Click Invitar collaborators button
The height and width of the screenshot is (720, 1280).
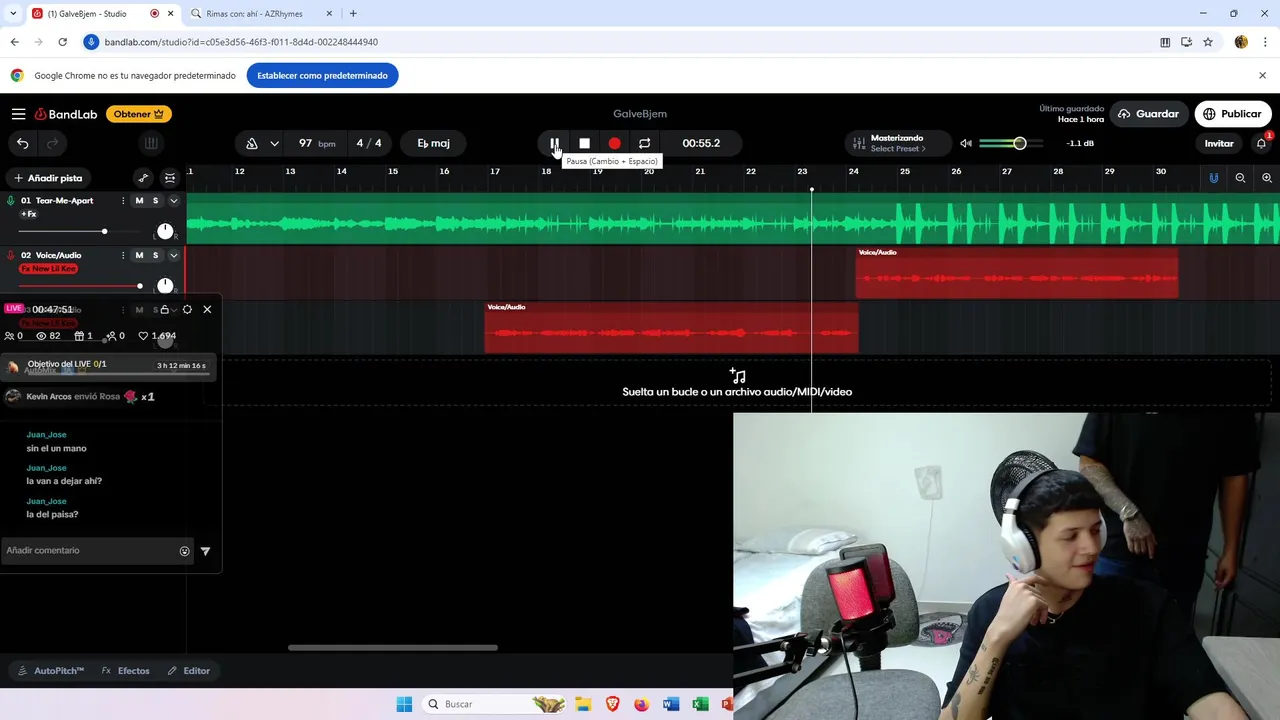(x=1219, y=143)
